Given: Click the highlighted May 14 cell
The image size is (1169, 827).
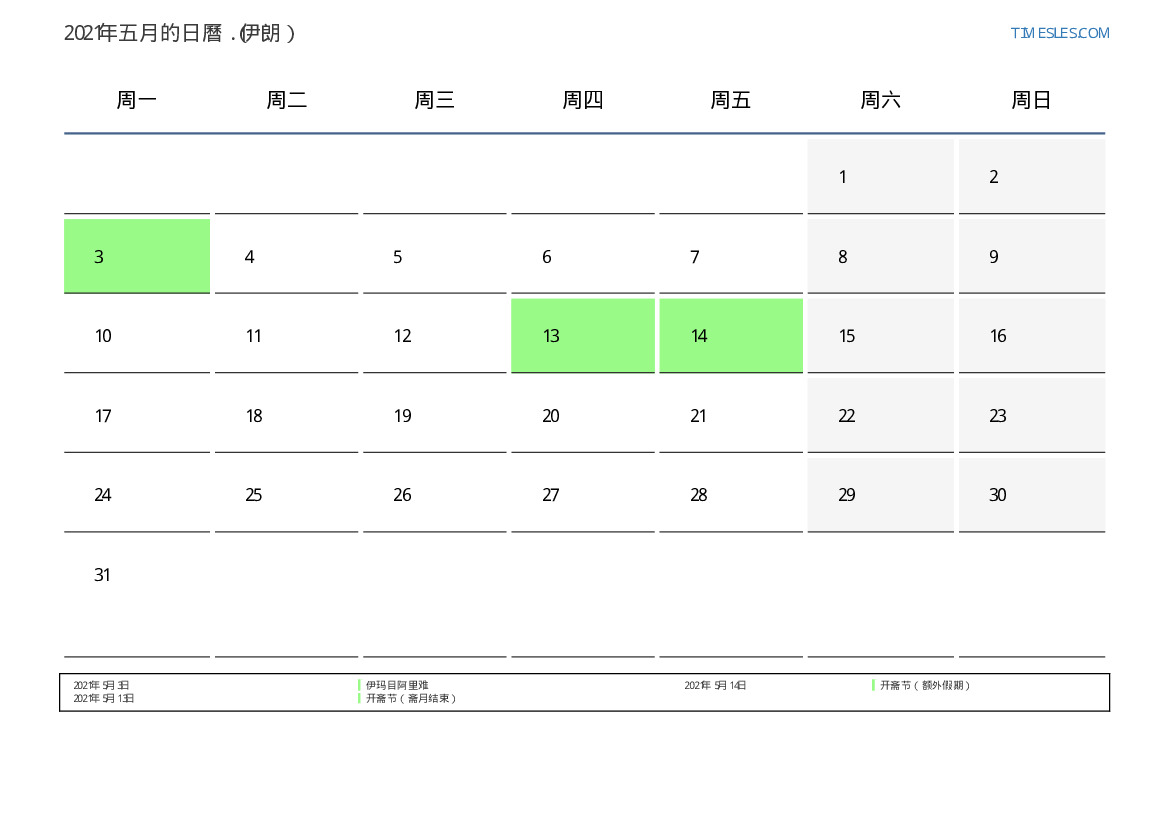Looking at the screenshot, I should (730, 335).
